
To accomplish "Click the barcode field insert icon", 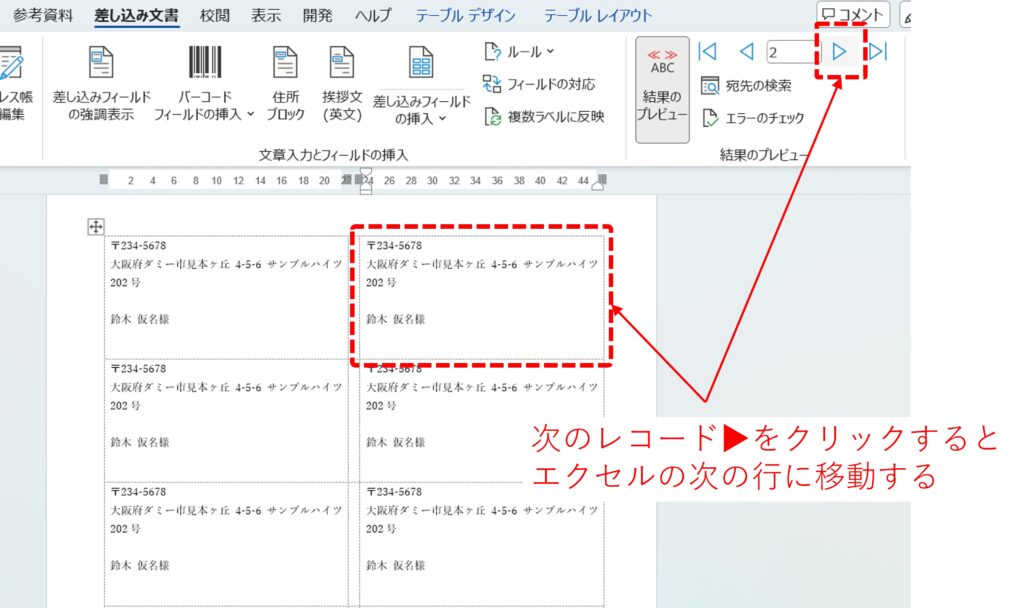I will (x=204, y=61).
